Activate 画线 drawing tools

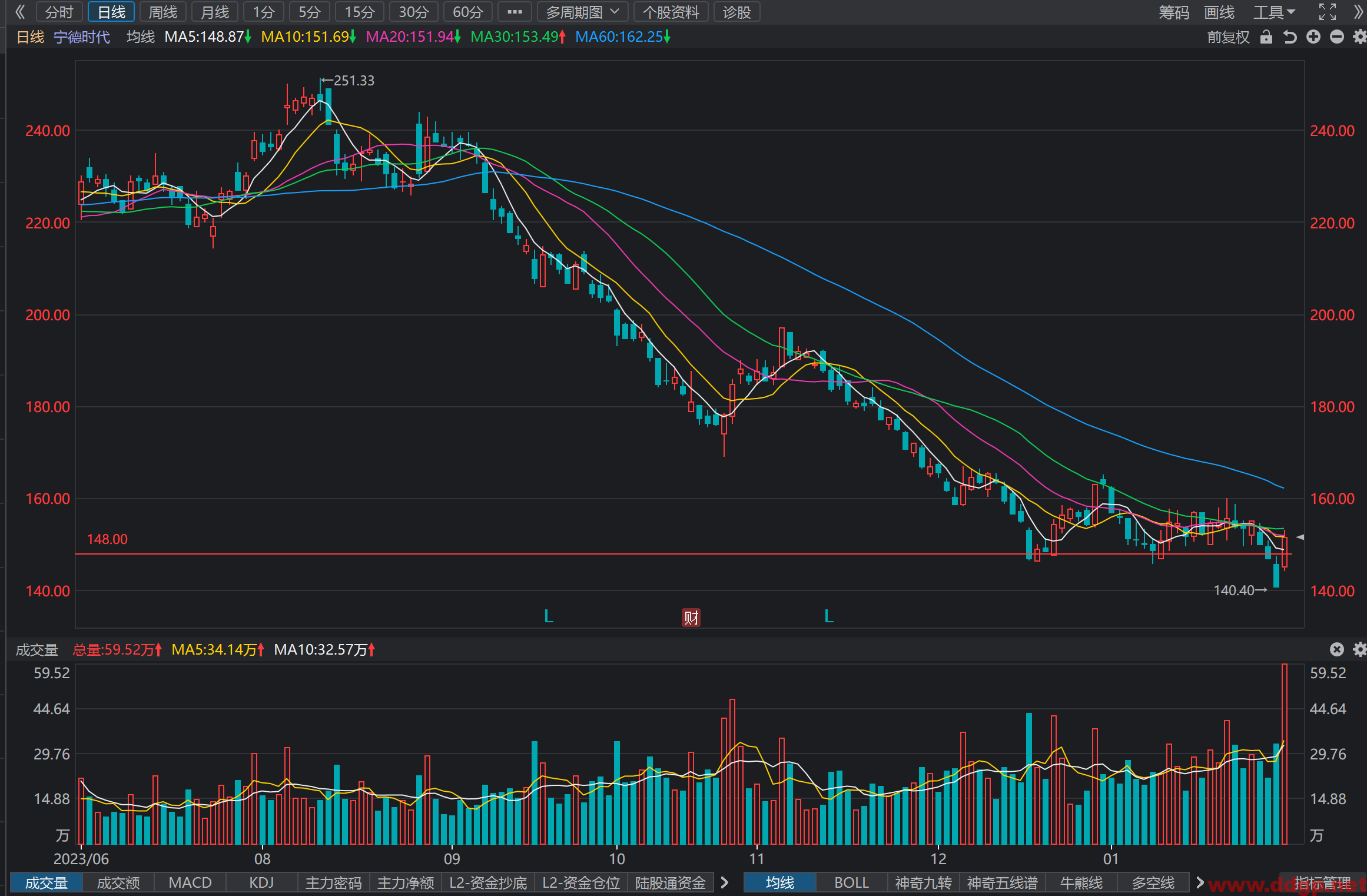pos(1219,12)
